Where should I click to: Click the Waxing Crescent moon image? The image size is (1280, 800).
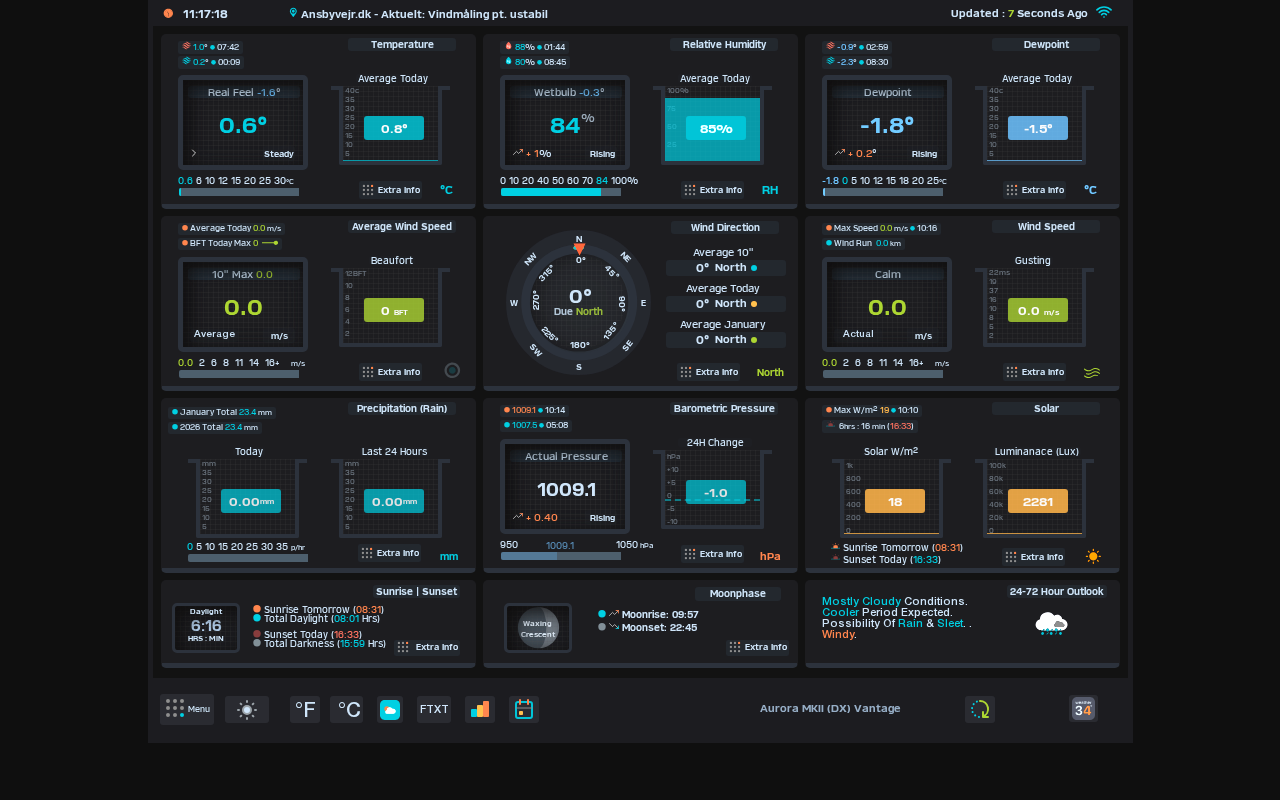(x=538, y=628)
